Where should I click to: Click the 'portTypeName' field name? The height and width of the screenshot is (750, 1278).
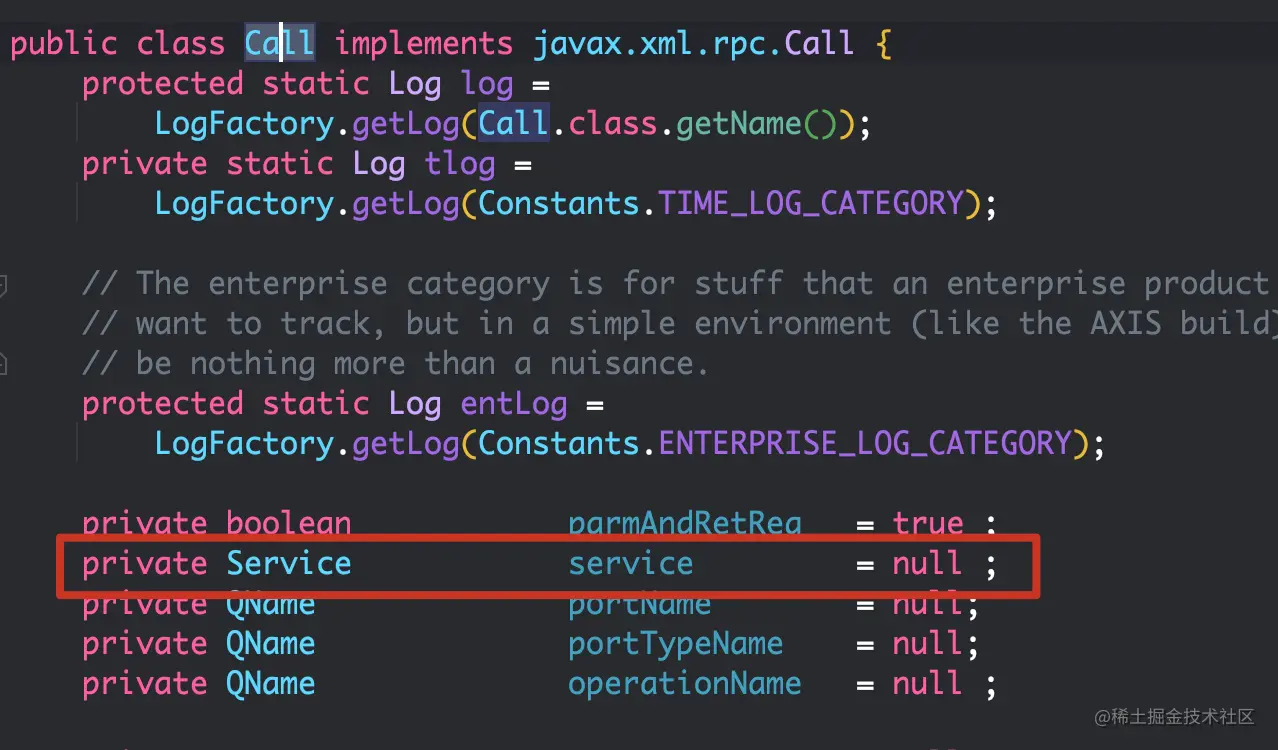click(675, 644)
